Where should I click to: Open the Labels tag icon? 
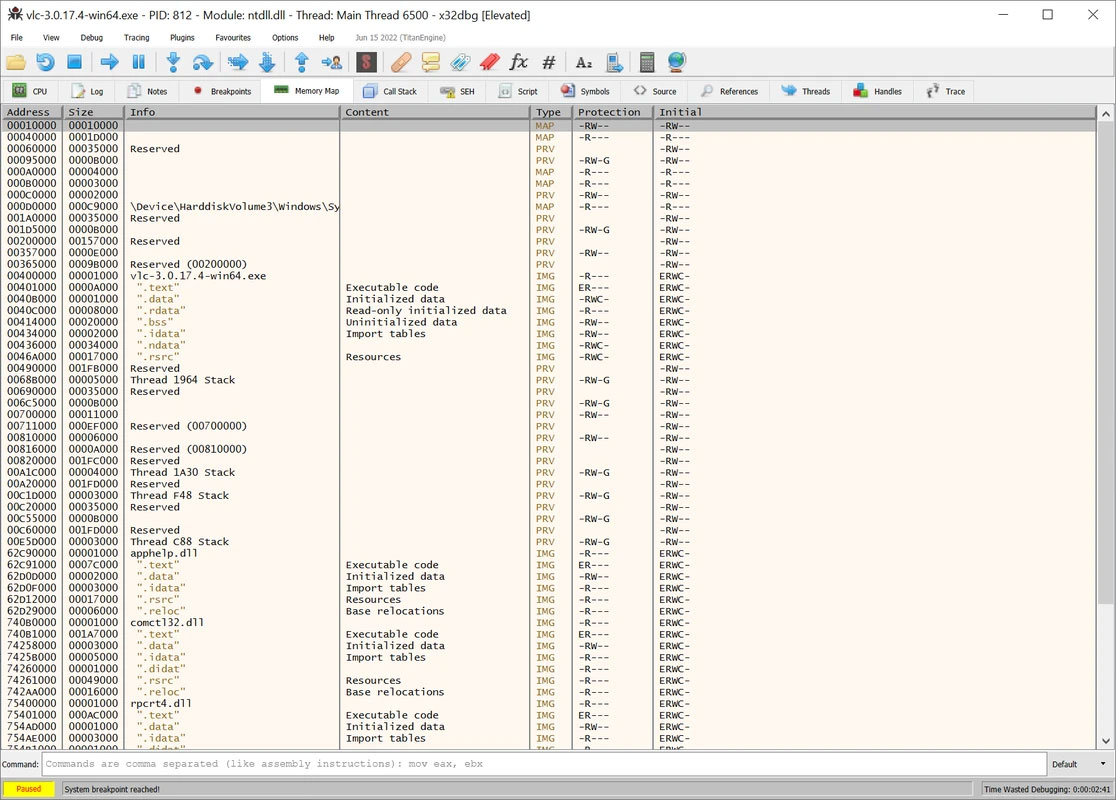(x=460, y=62)
